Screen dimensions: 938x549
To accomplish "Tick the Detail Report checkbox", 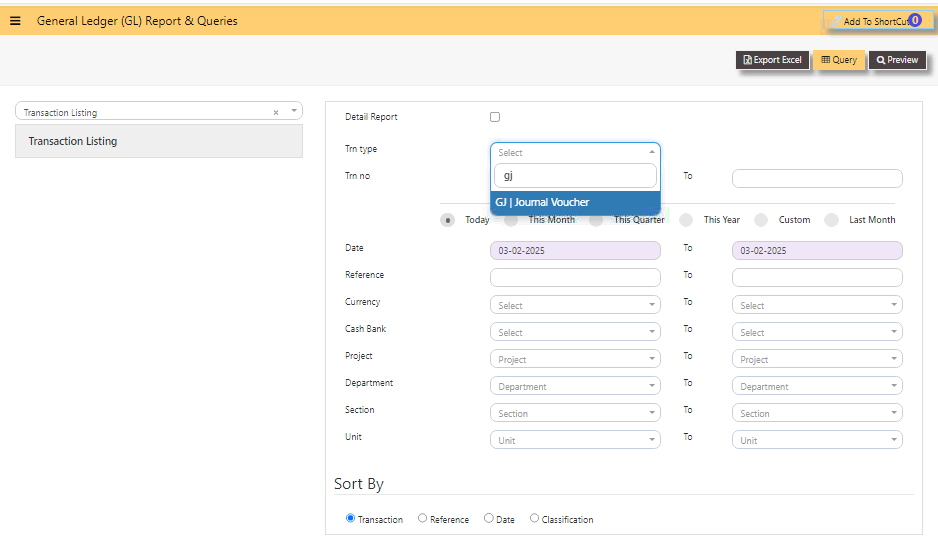I will tap(495, 117).
